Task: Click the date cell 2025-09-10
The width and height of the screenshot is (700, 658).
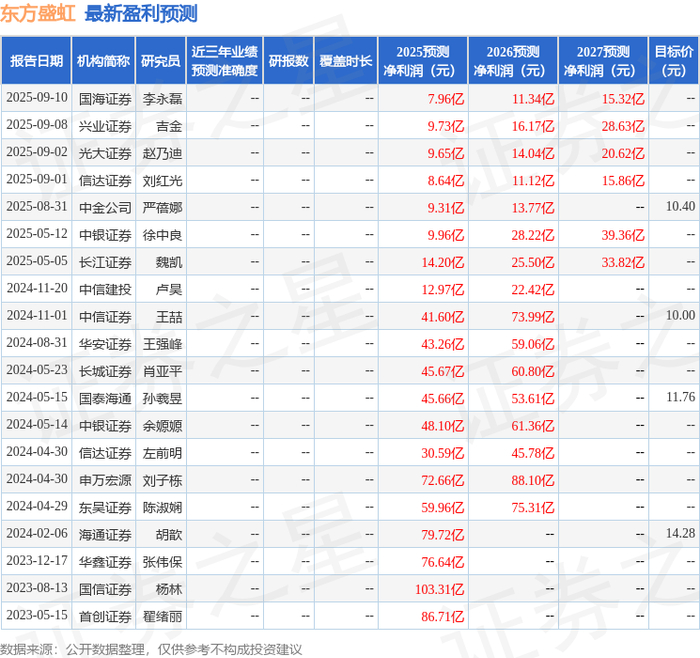Action: click(x=37, y=98)
